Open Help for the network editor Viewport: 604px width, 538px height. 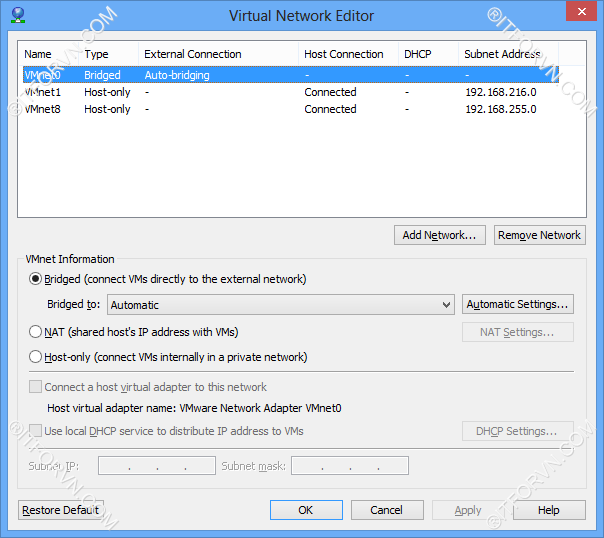(548, 510)
